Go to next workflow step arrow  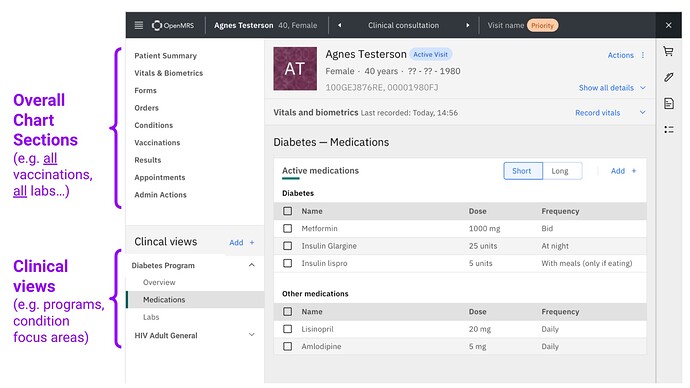tap(467, 26)
